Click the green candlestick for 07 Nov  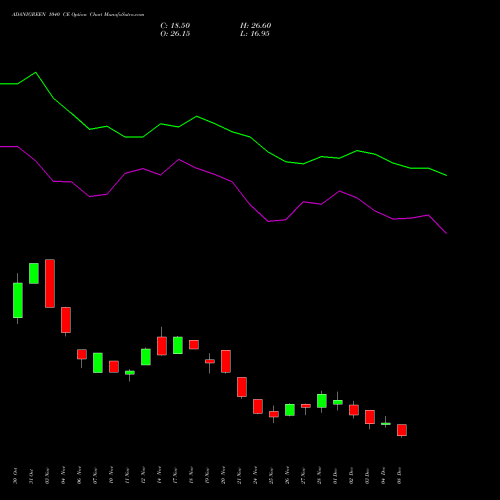pyautogui.click(x=98, y=363)
